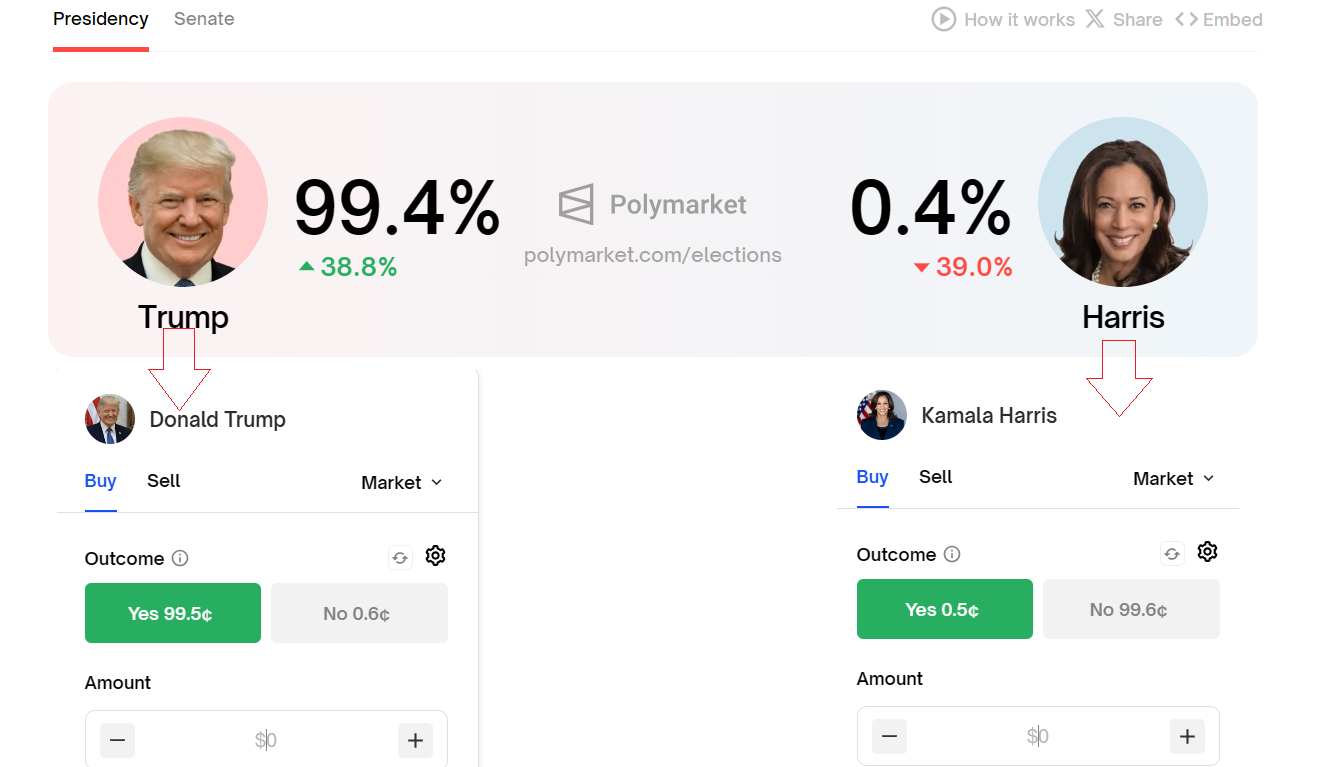Click the 0.4% Harris odds figure
The width and height of the screenshot is (1339, 767).
click(x=931, y=207)
